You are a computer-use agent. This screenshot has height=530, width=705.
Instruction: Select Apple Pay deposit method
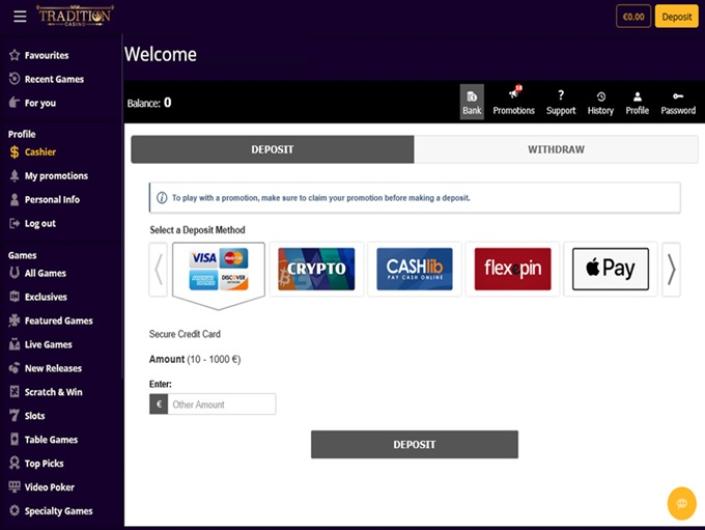(610, 269)
